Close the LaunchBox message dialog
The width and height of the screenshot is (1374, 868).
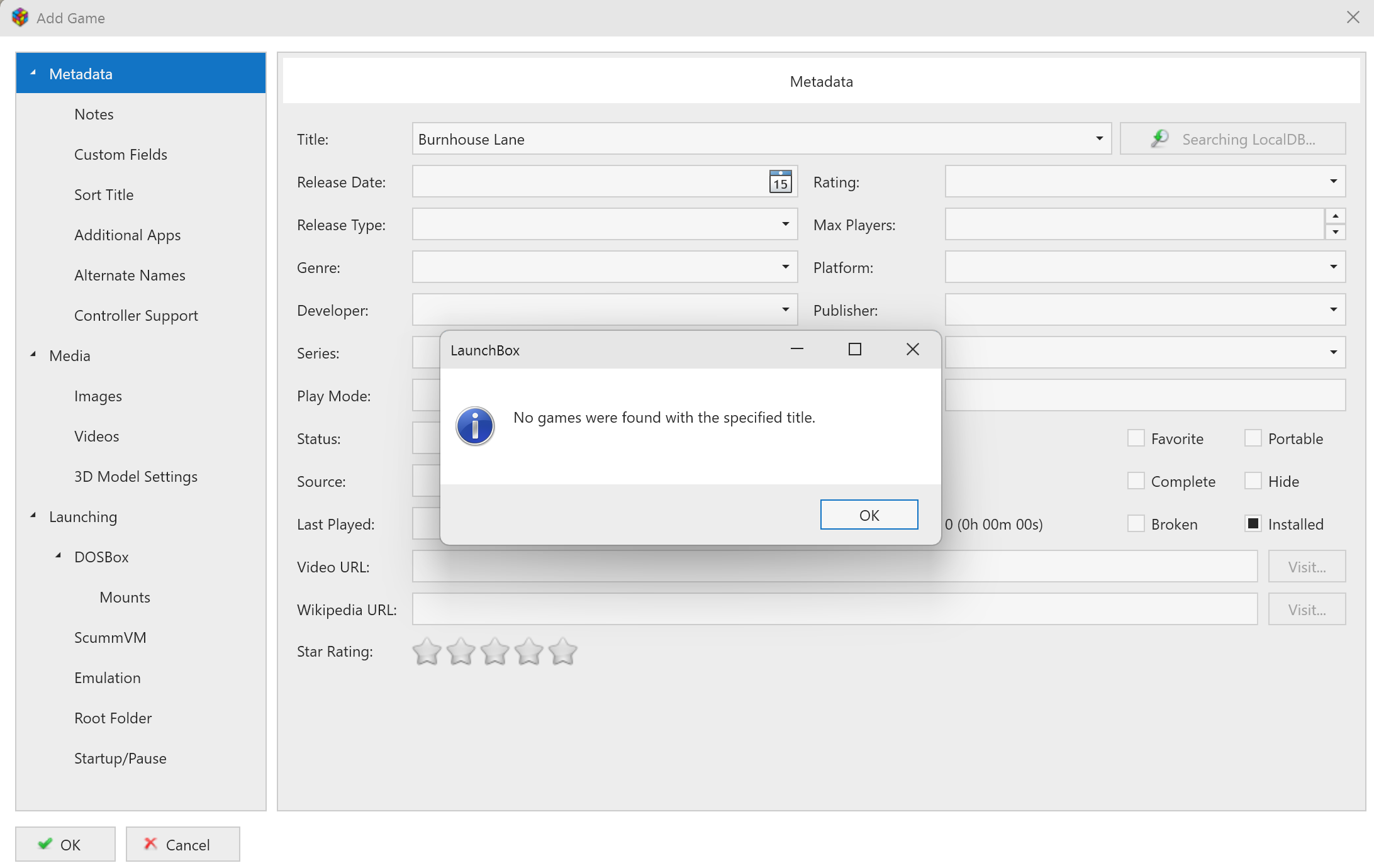[x=913, y=349]
